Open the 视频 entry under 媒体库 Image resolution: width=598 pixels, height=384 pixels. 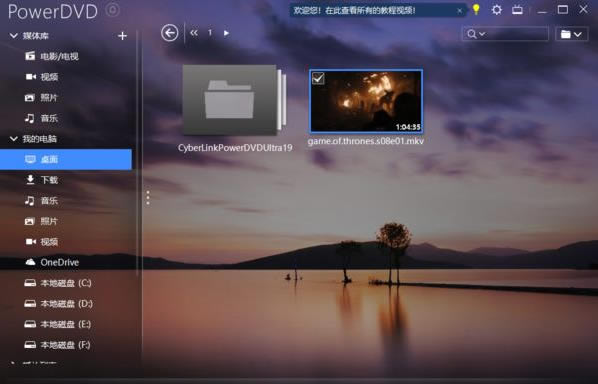41,77
